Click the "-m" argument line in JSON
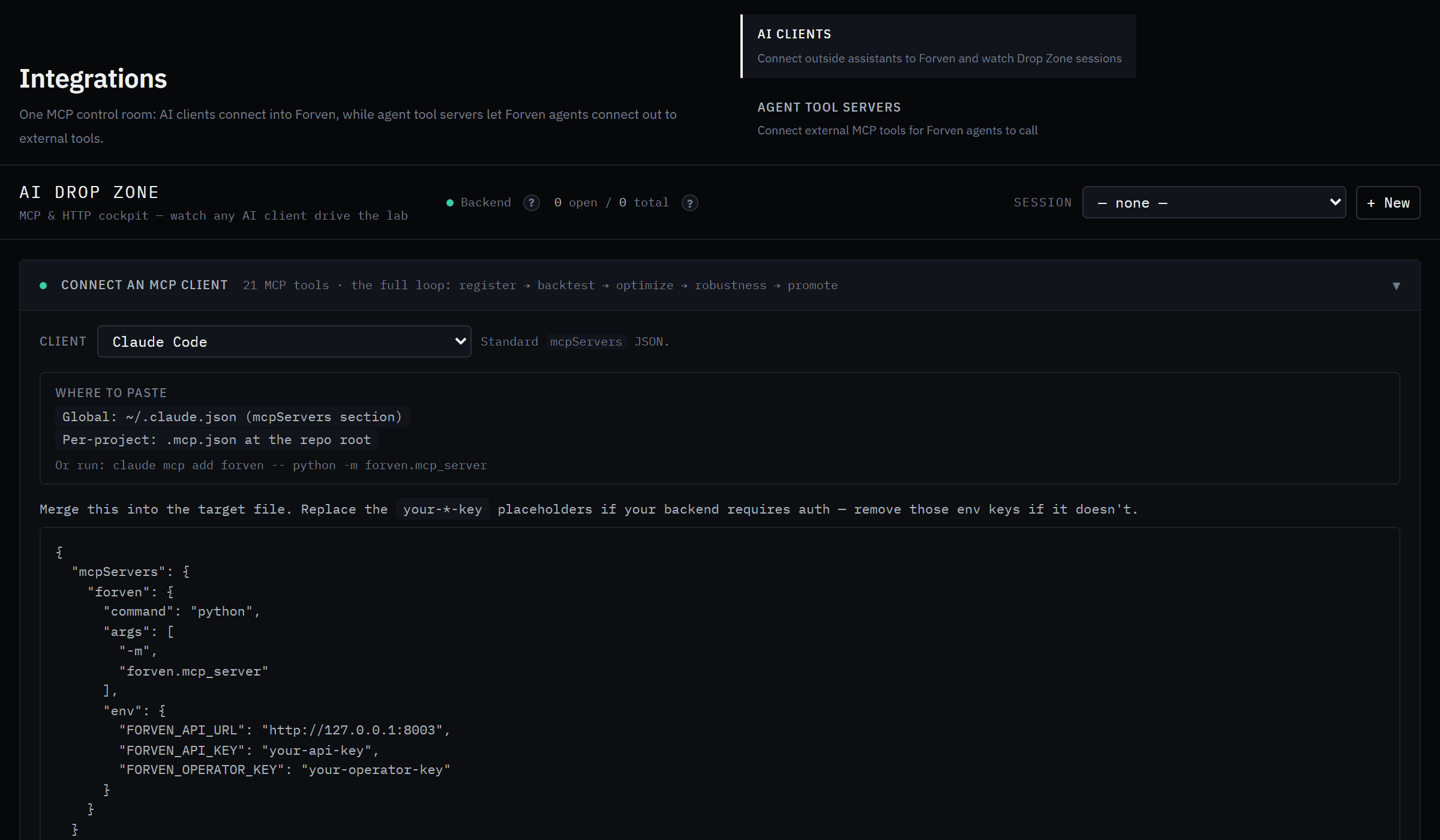Viewport: 1440px width, 840px height. pyautogui.click(x=138, y=651)
